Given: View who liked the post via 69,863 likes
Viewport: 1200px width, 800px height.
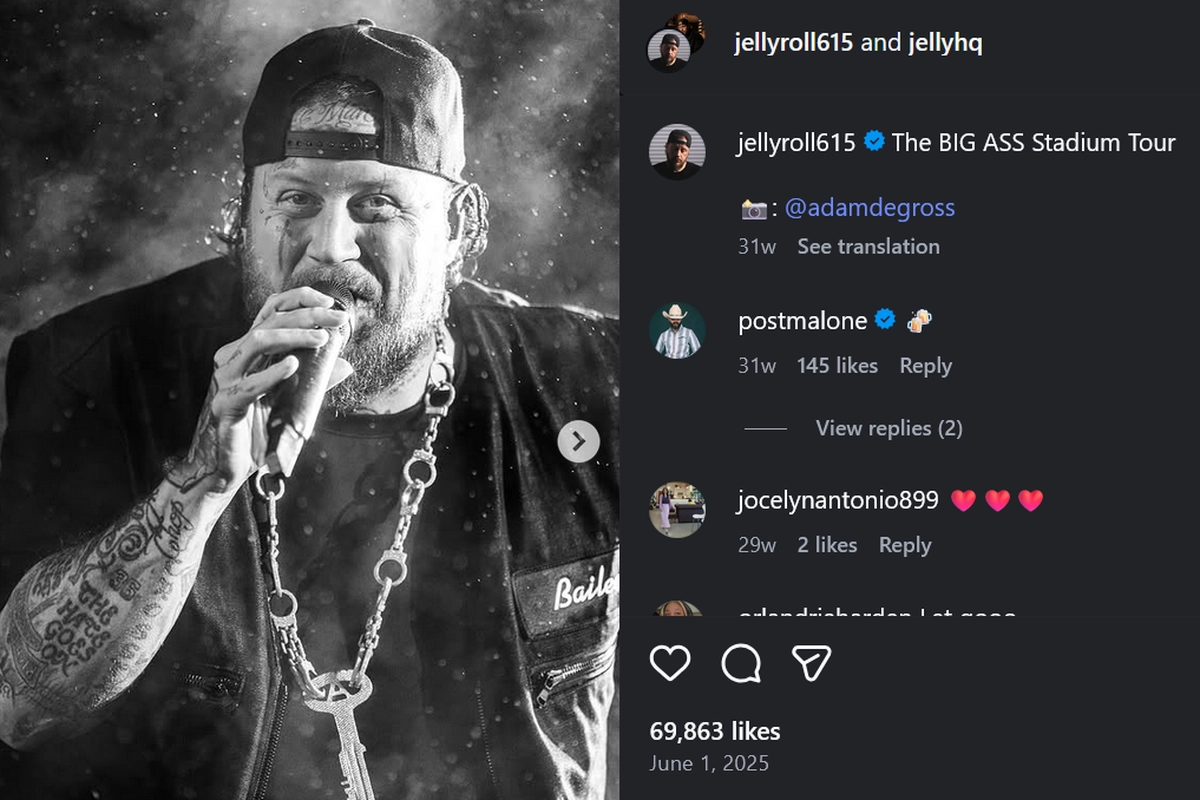Looking at the screenshot, I should (714, 731).
